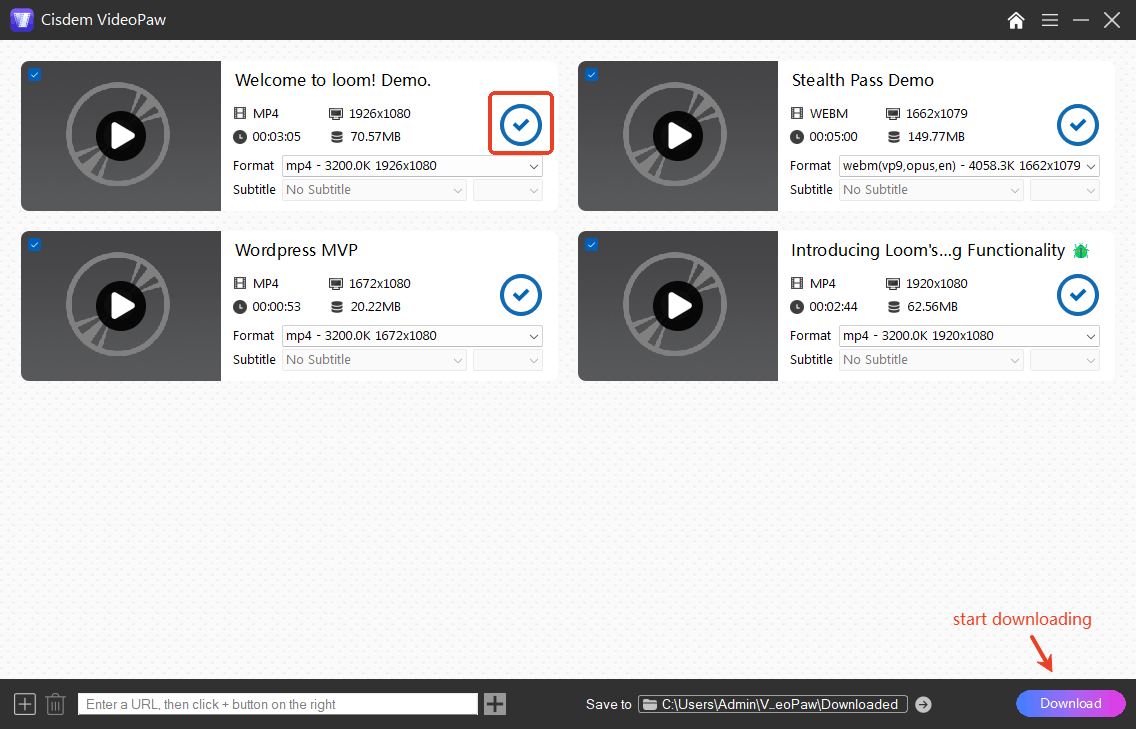Play the Stealth Pass Demo thumbnail
The image size is (1136, 729).
[678, 136]
